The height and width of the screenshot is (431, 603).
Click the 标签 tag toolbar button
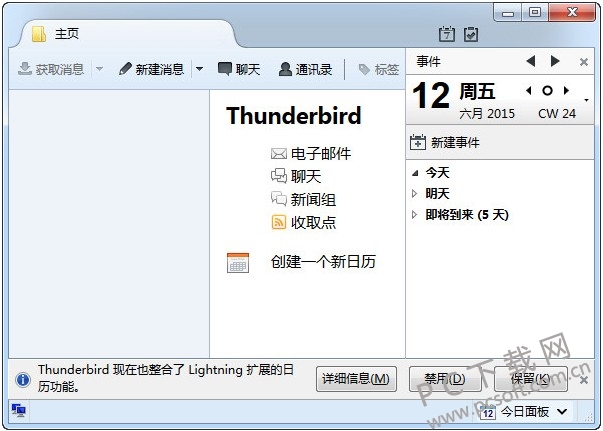(x=378, y=69)
